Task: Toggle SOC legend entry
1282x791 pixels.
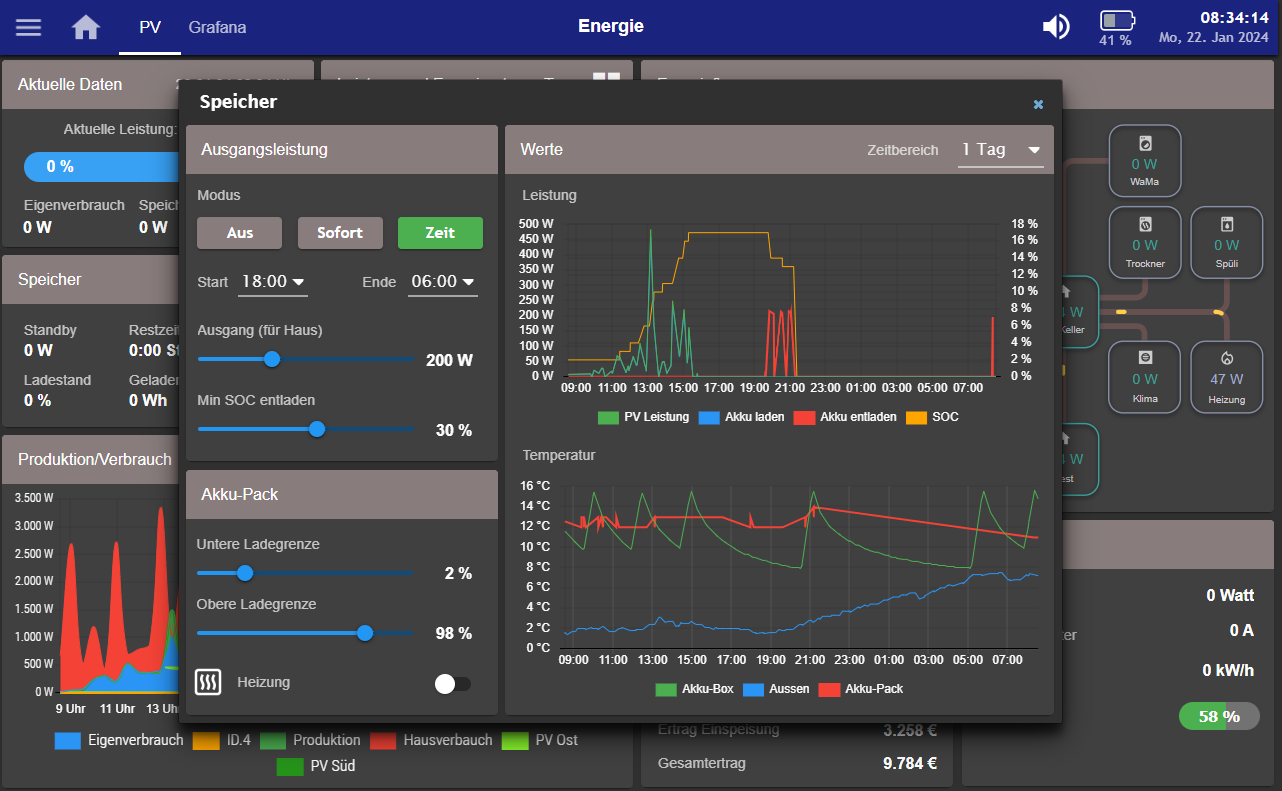Action: tap(932, 417)
